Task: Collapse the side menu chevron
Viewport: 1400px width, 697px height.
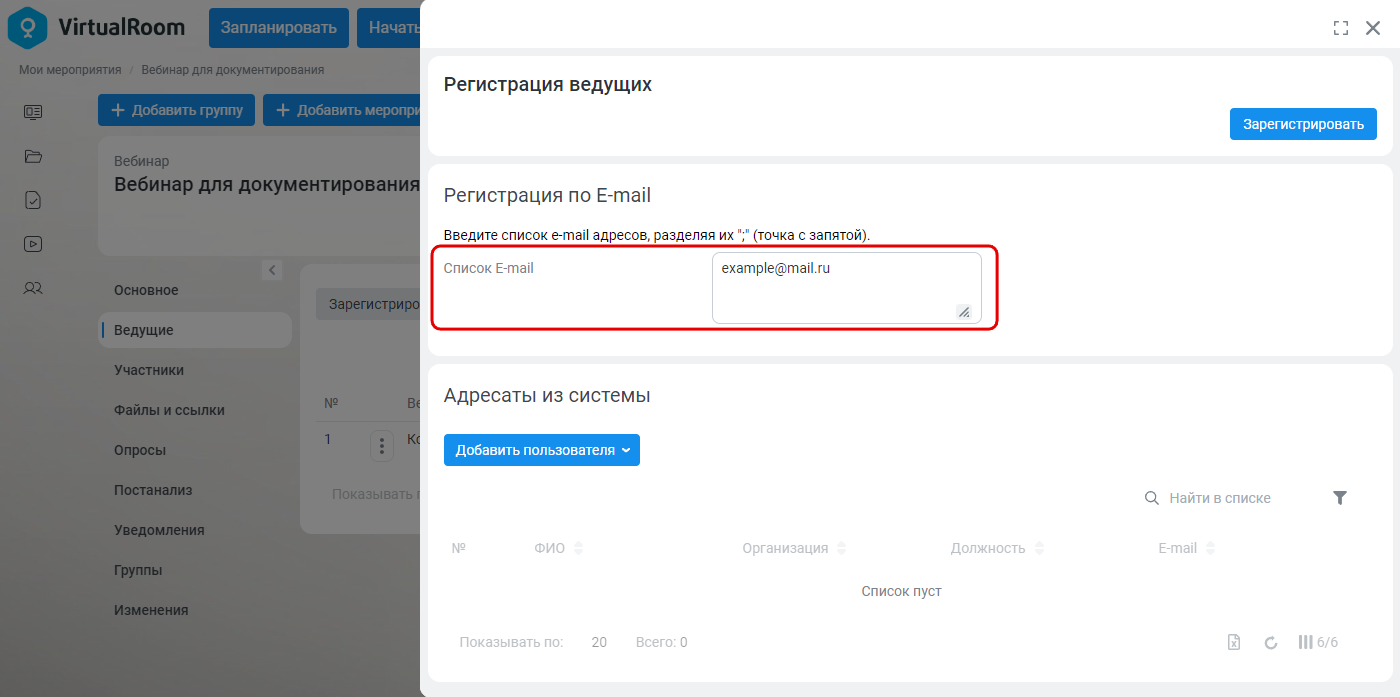Action: [x=272, y=270]
